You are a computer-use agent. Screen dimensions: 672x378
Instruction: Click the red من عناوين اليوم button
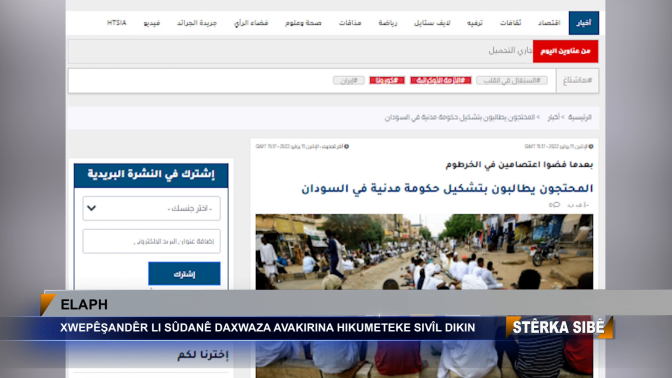tap(565, 51)
